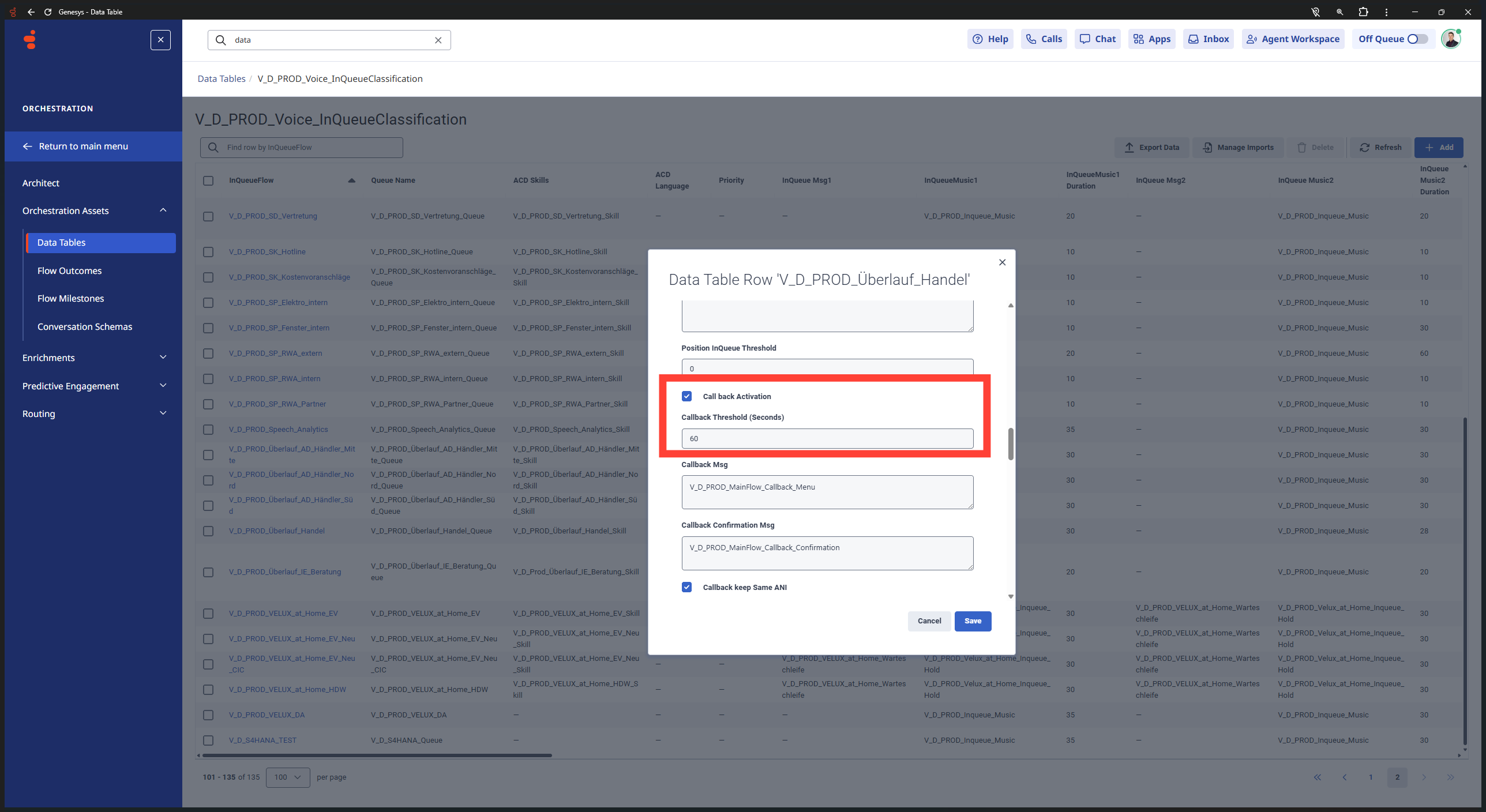Open the Agent Workspace

(1293, 39)
